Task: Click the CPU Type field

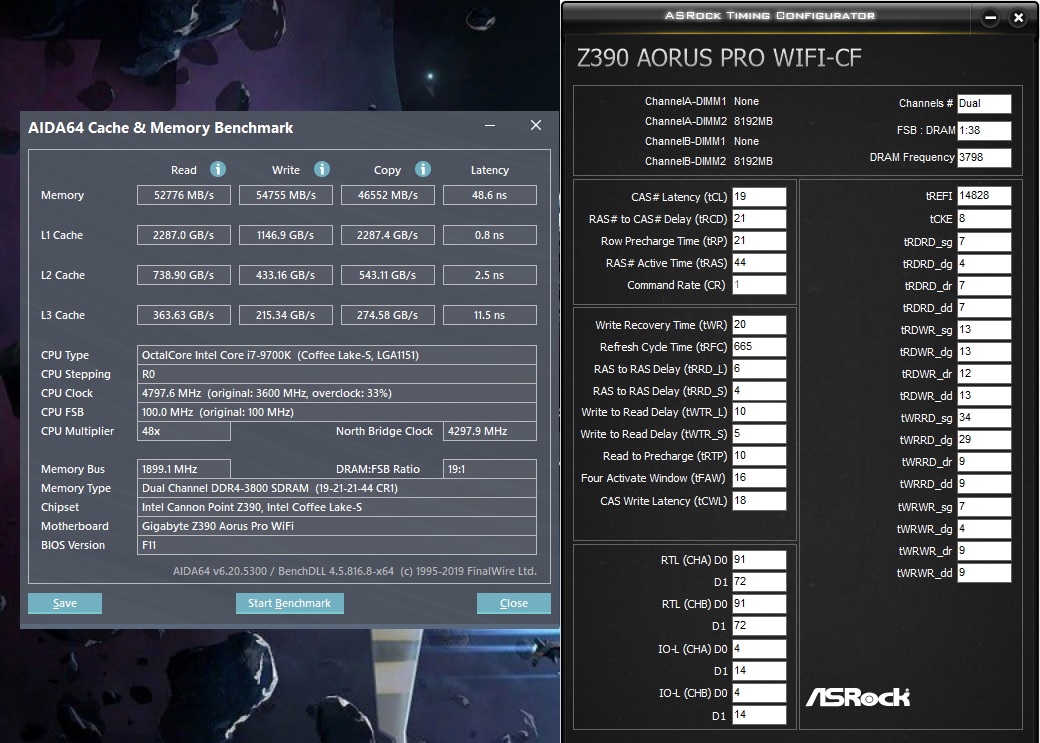Action: pyautogui.click(x=337, y=355)
